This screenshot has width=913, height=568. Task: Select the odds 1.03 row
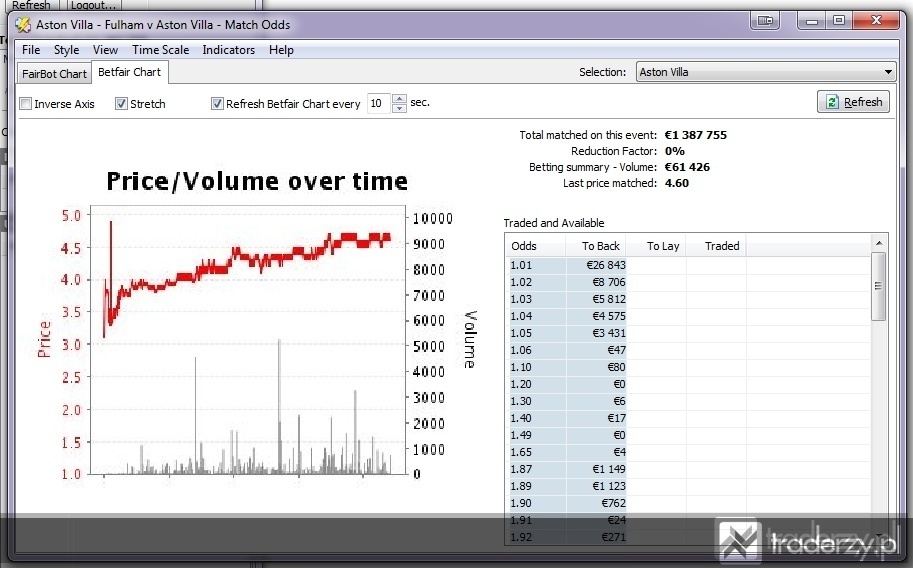[688, 299]
